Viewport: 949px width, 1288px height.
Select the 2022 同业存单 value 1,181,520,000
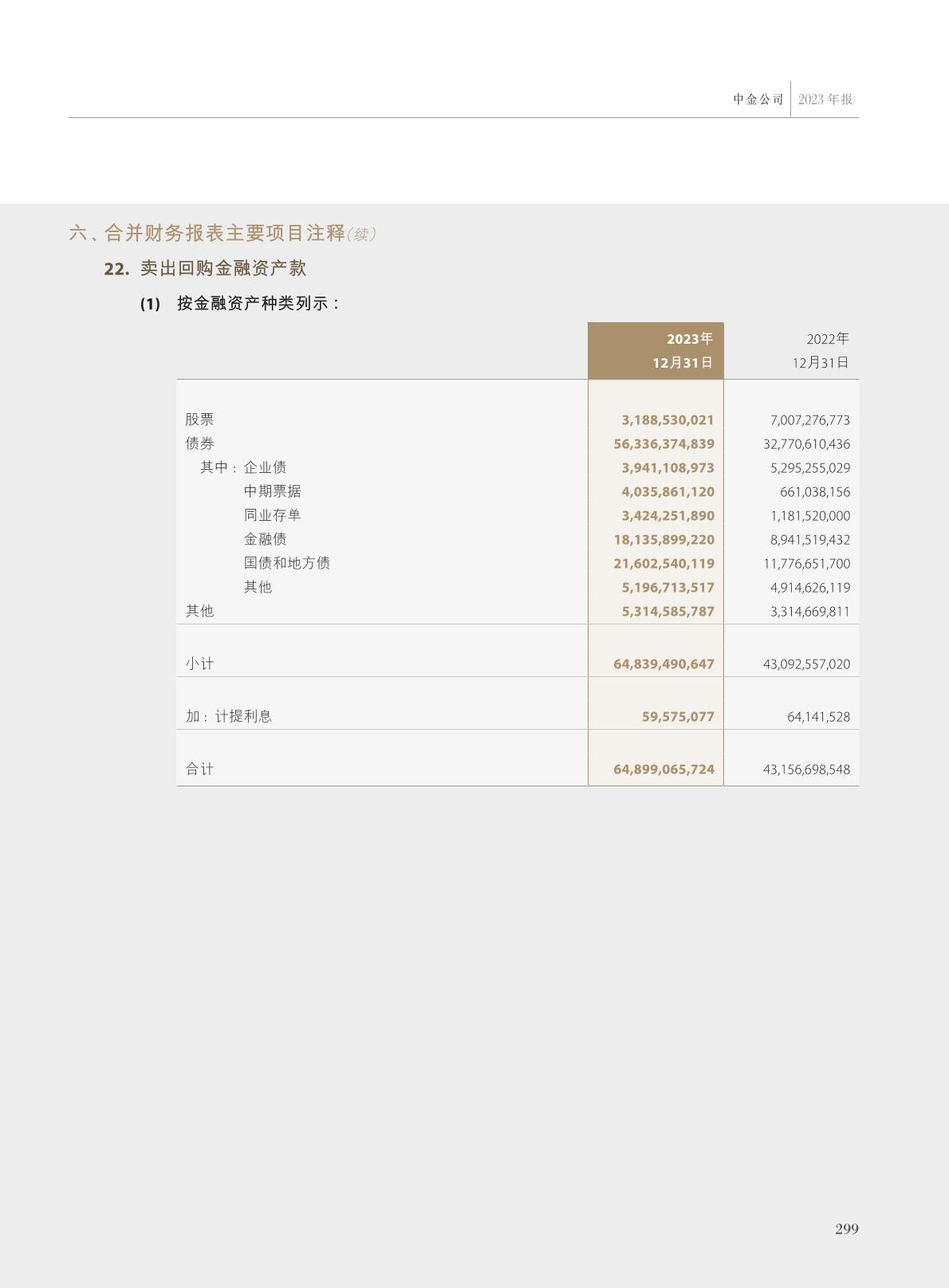coord(809,516)
